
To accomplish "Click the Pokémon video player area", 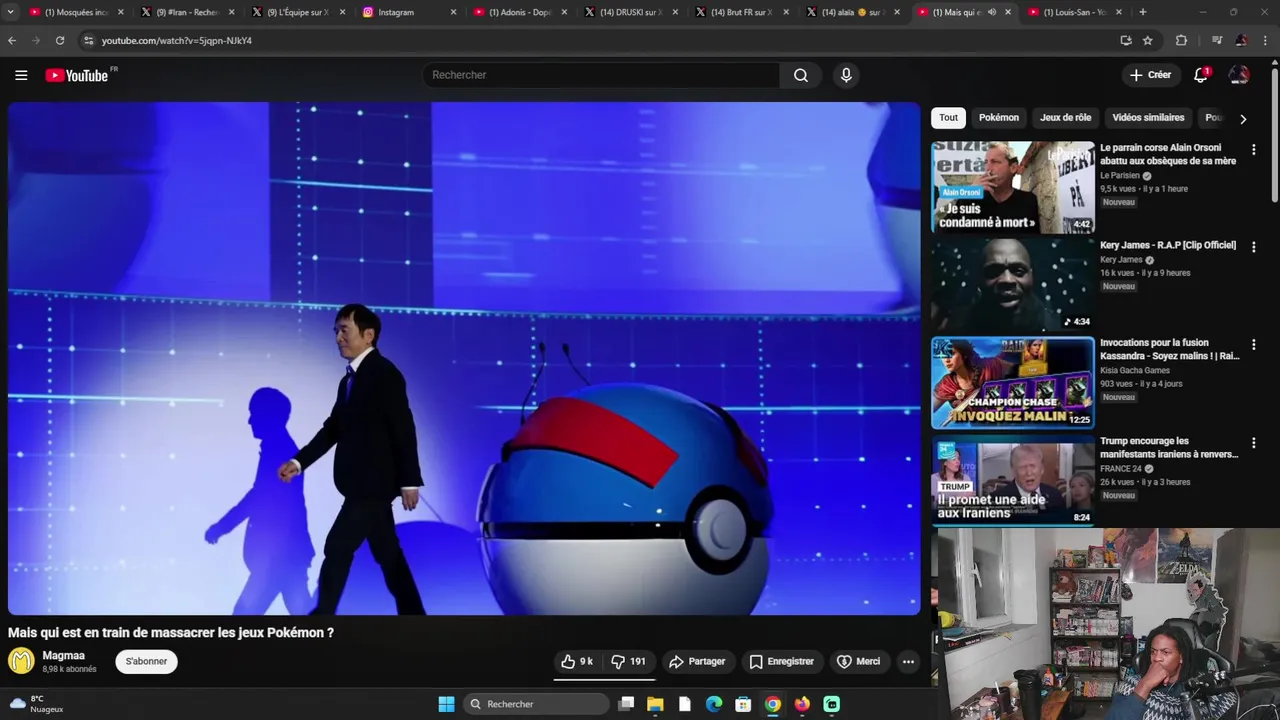I will [464, 358].
